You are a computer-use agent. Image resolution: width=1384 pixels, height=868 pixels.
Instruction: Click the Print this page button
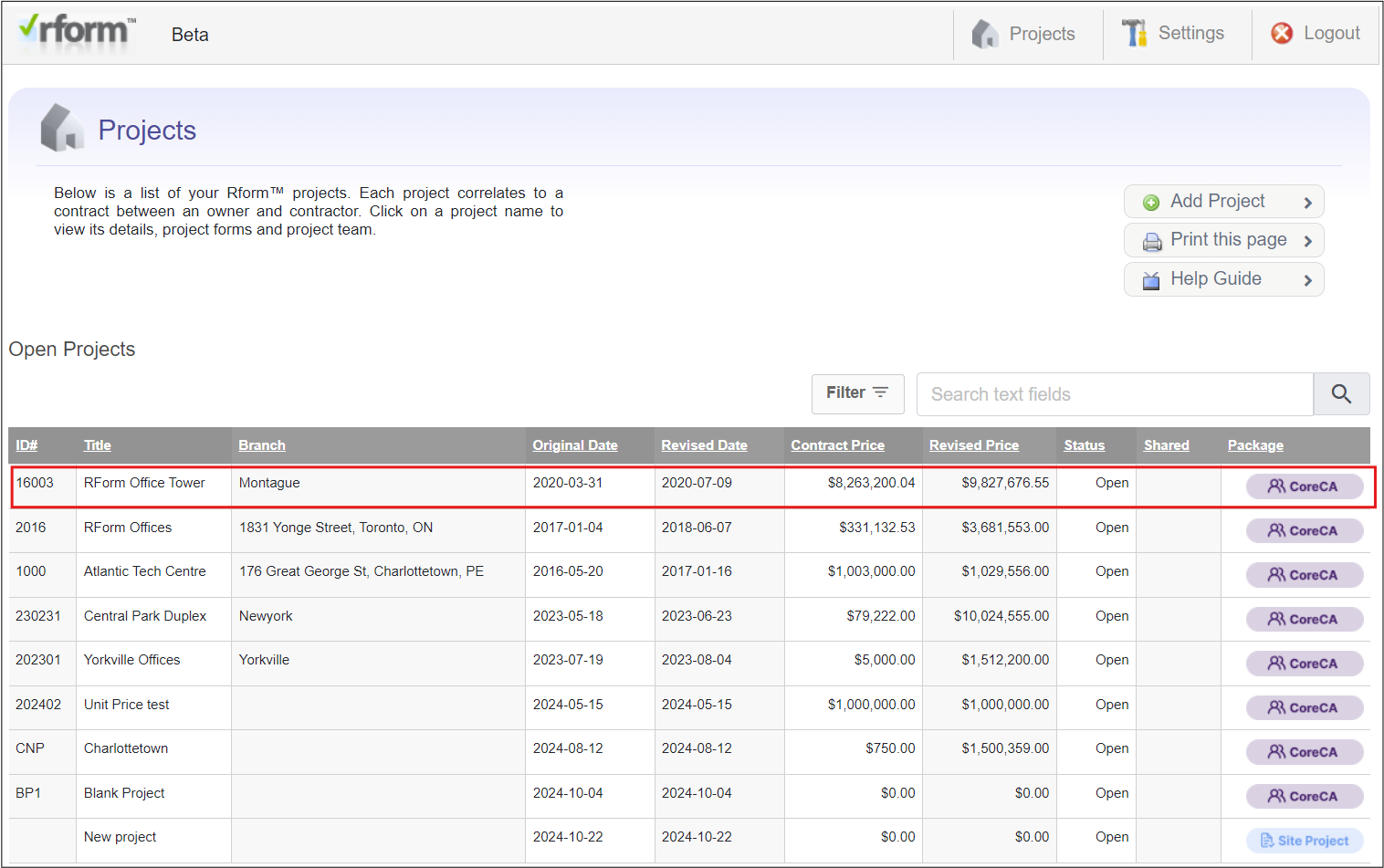[1223, 240]
